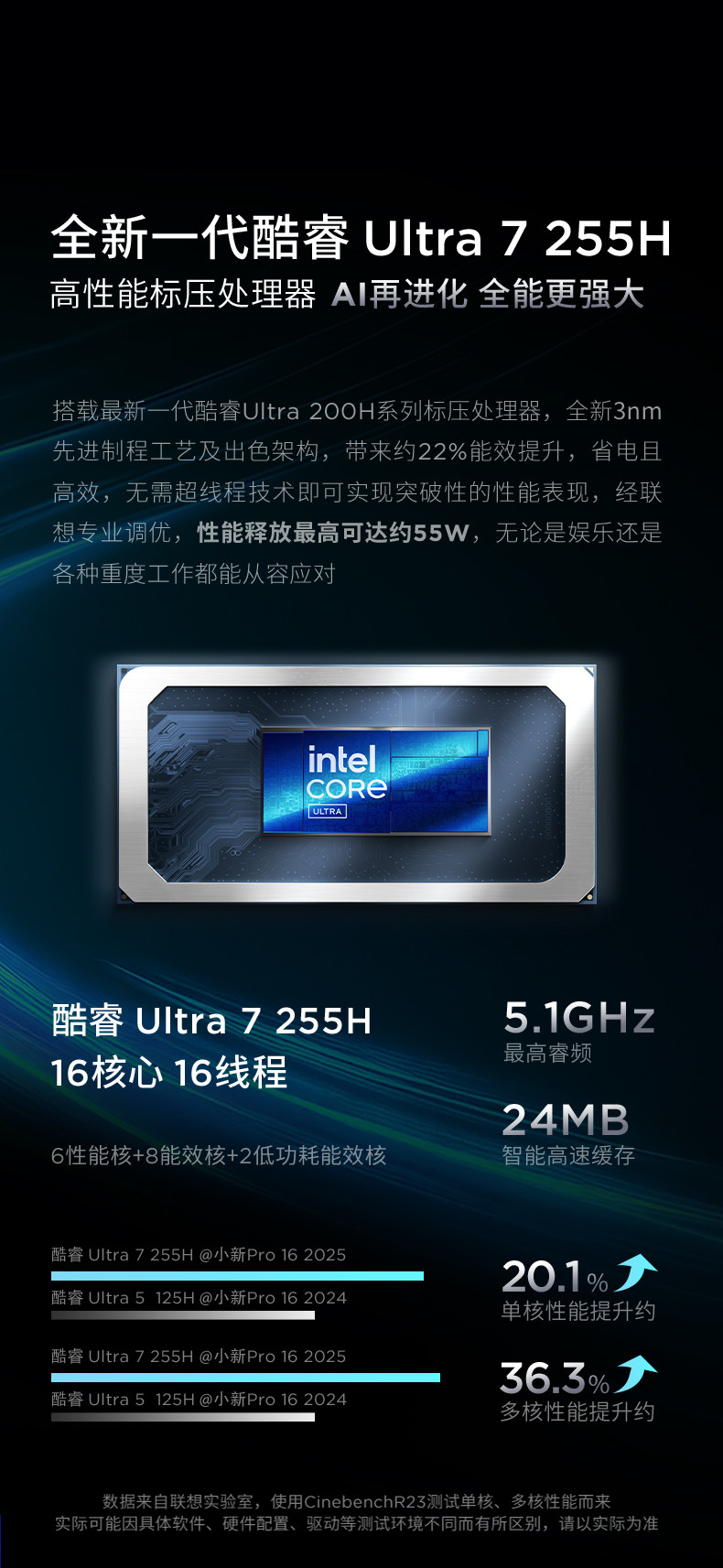Click first cyan Ultra 7 255H bar
The width and height of the screenshot is (723, 1568).
click(237, 1275)
